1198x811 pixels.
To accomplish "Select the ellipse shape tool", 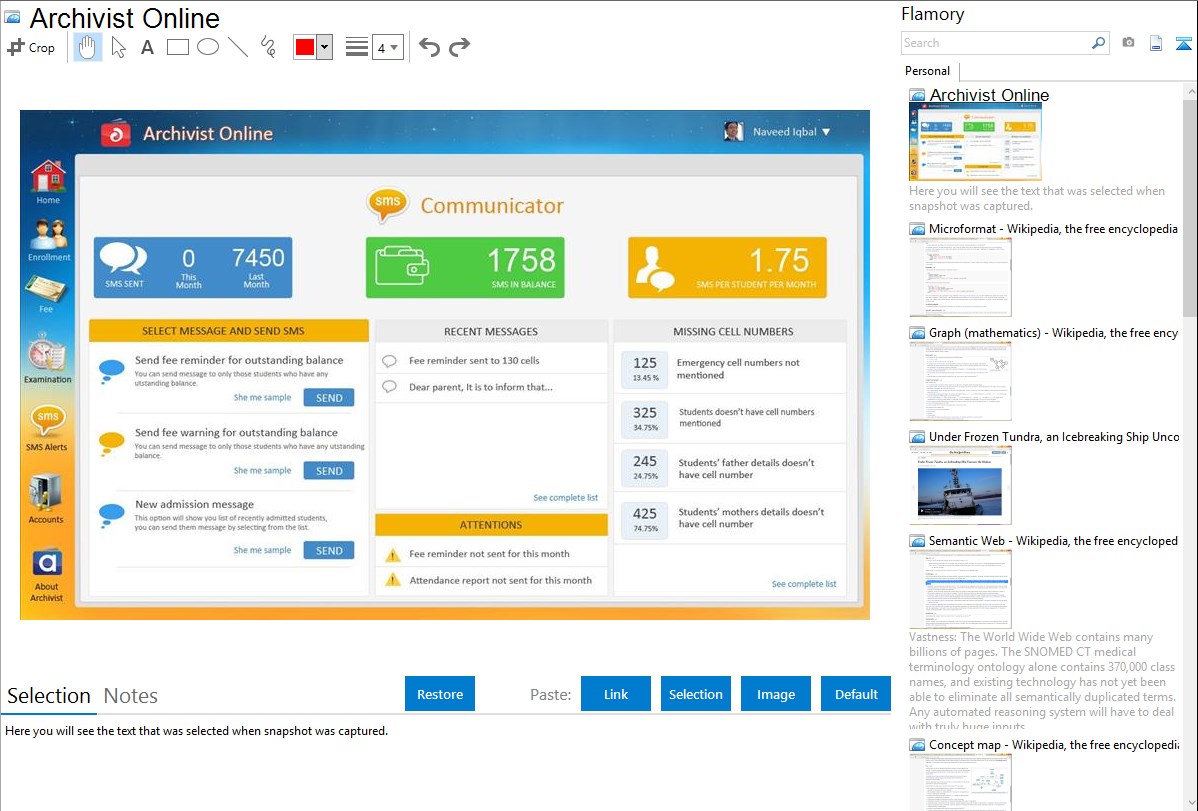I will pos(208,47).
